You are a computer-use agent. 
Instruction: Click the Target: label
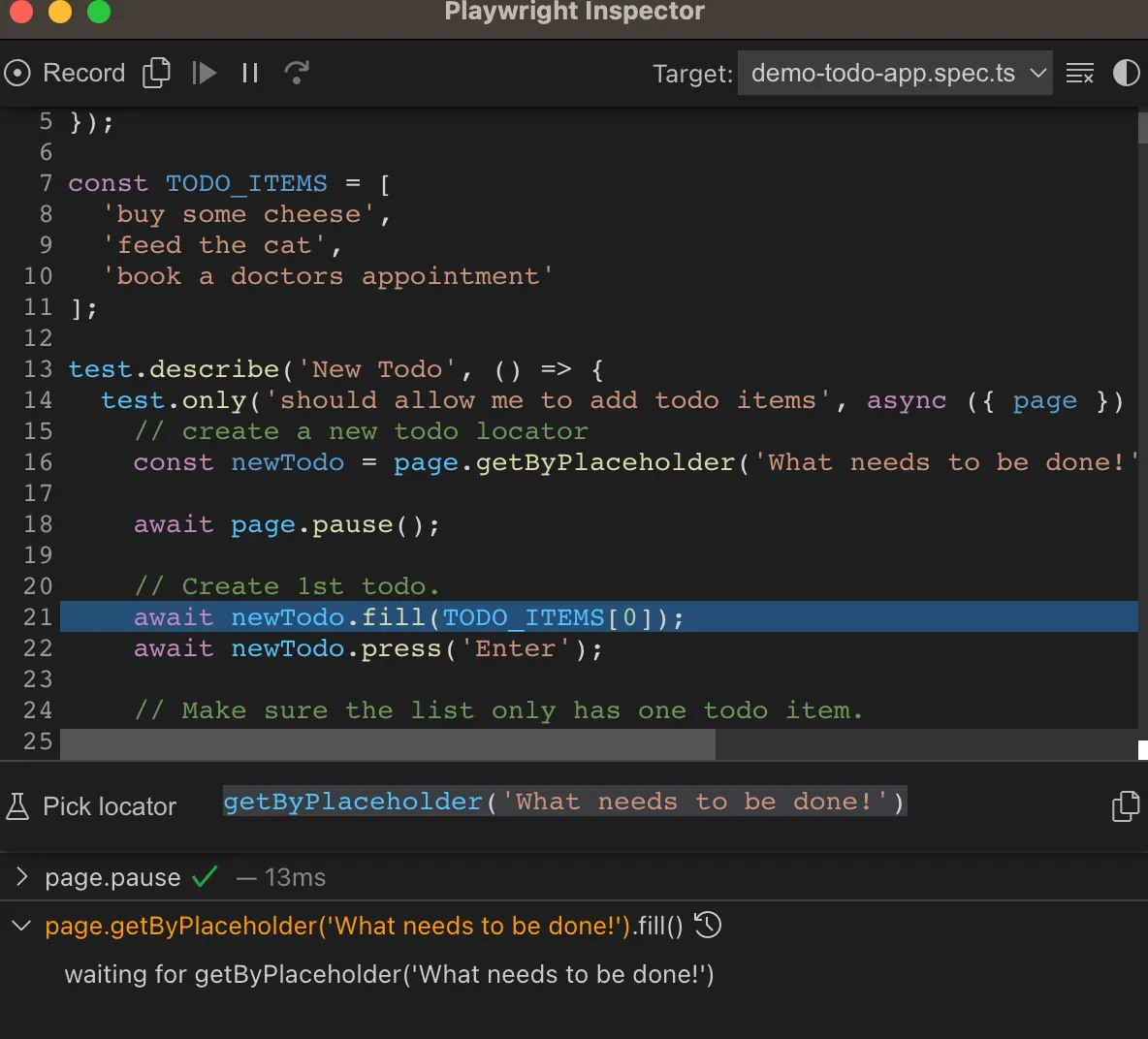point(692,74)
